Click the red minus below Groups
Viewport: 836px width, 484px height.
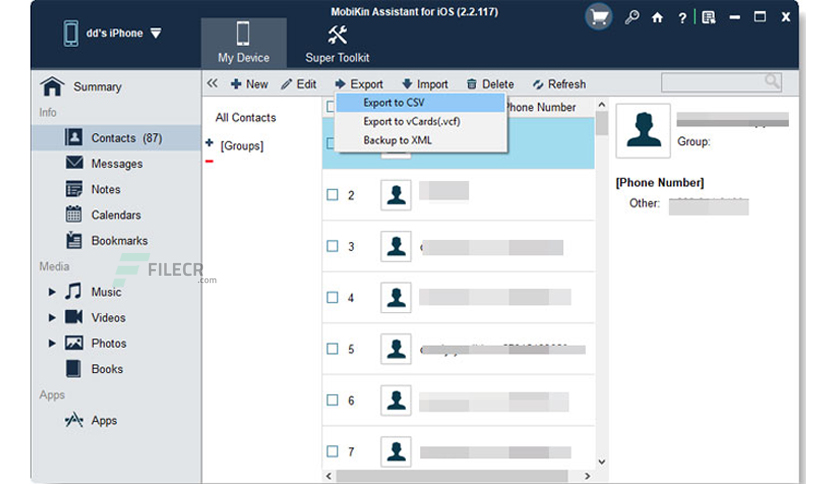click(210, 161)
